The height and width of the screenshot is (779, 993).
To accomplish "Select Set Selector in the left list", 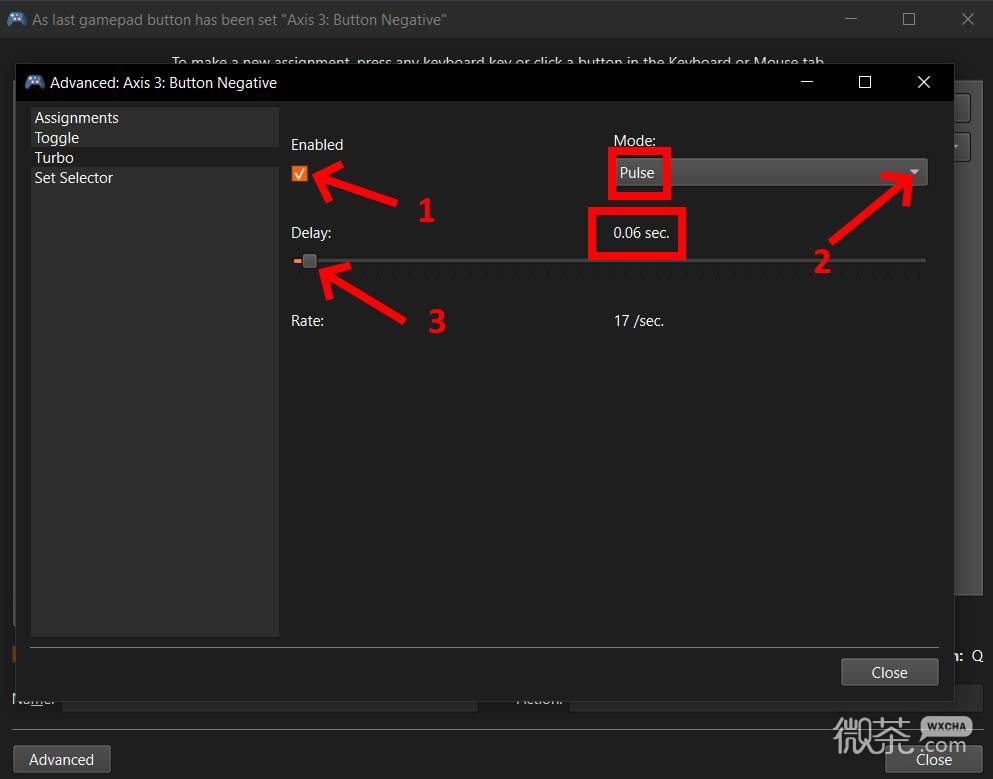I will (x=155, y=177).
